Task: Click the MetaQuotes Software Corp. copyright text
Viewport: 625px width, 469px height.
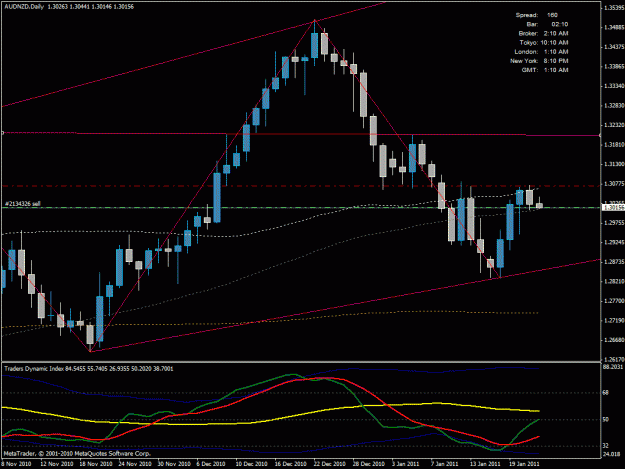Action: (77, 453)
